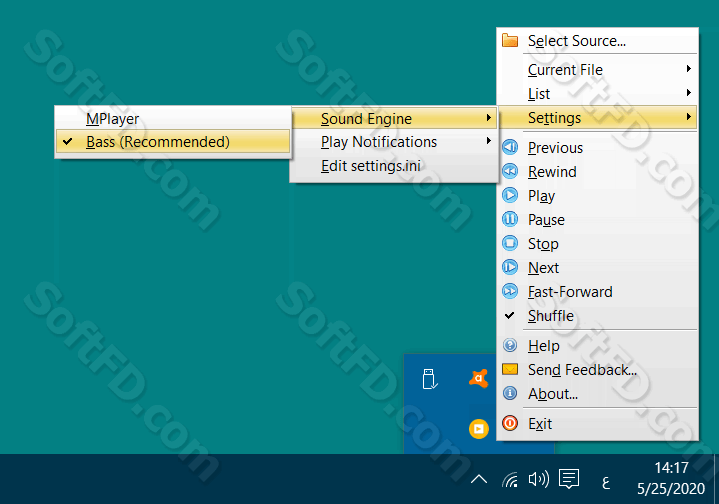Choose Exit to quit the player
The height and width of the screenshot is (504, 719).
coord(598,423)
